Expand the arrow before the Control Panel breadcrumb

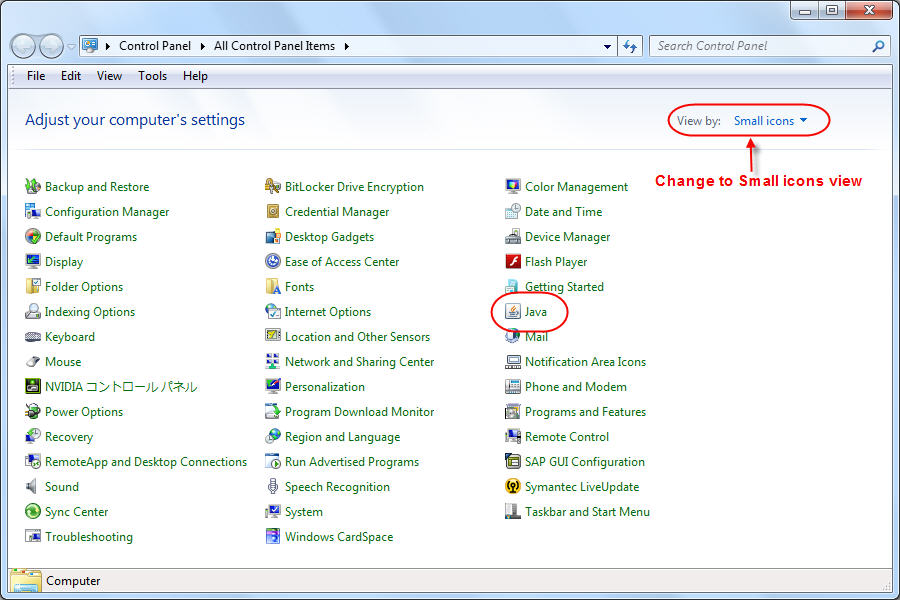coord(107,46)
